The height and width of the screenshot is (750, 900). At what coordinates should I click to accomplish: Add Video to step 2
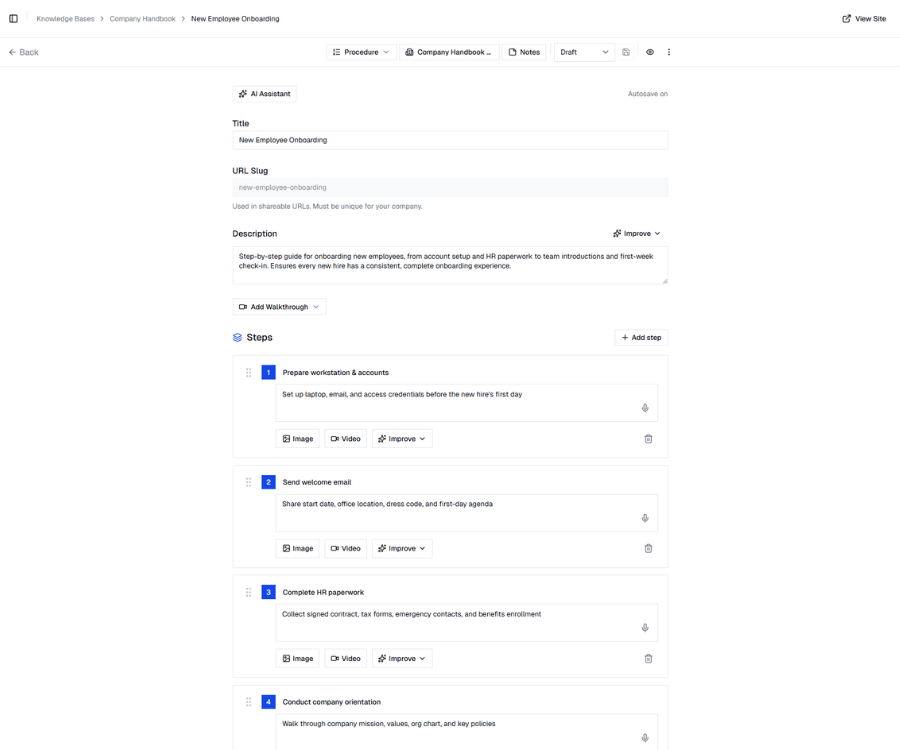pyautogui.click(x=346, y=548)
